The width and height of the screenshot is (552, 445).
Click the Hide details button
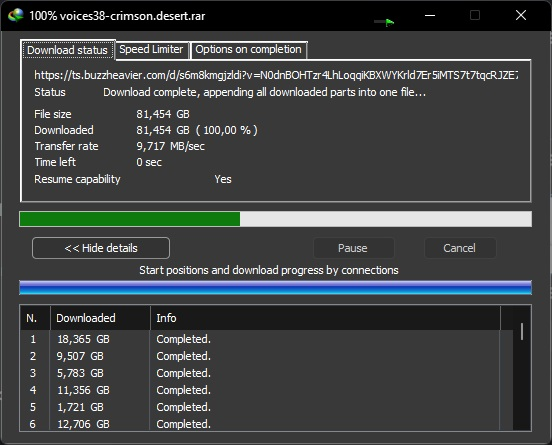tap(101, 248)
